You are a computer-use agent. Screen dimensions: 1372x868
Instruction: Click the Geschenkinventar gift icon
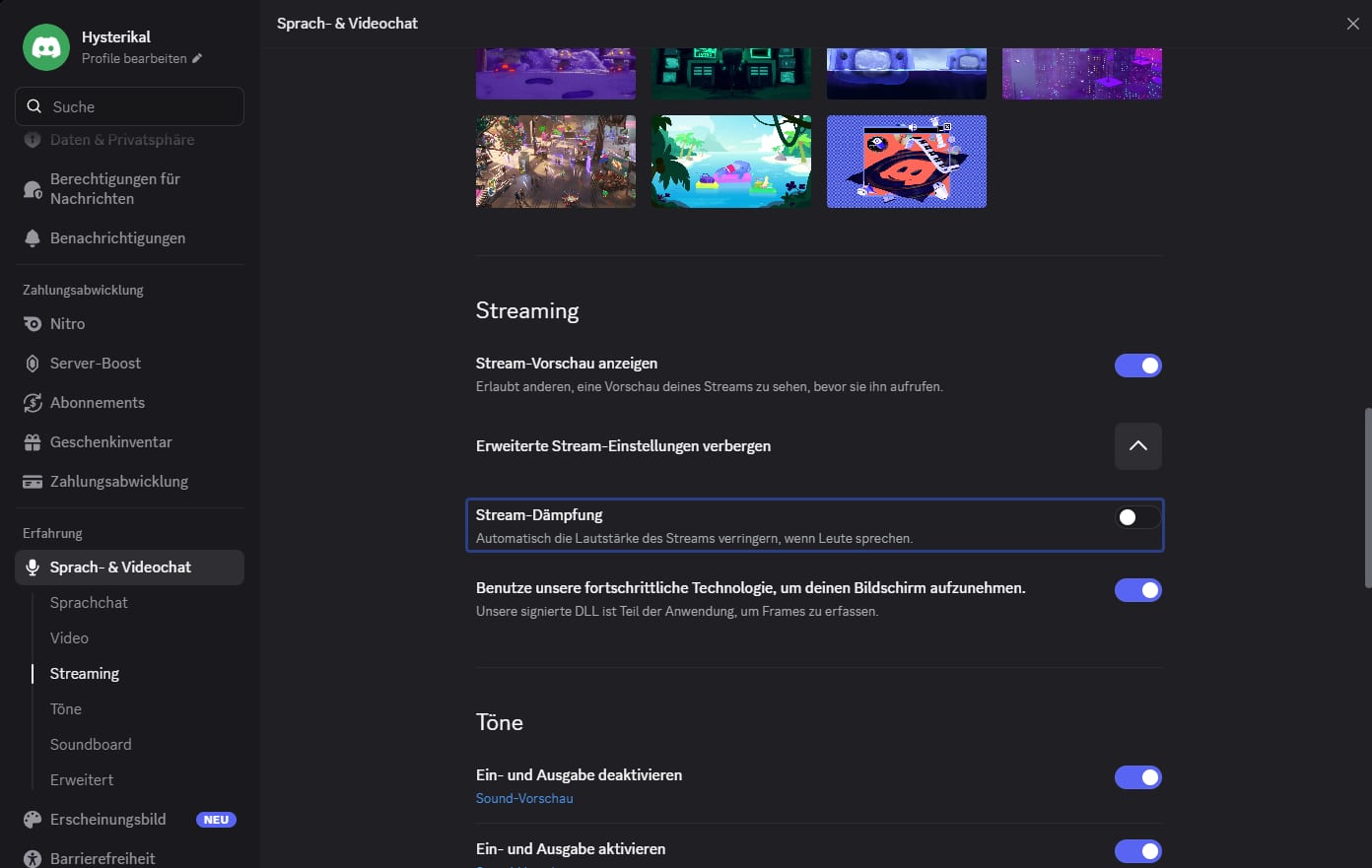[x=33, y=442]
